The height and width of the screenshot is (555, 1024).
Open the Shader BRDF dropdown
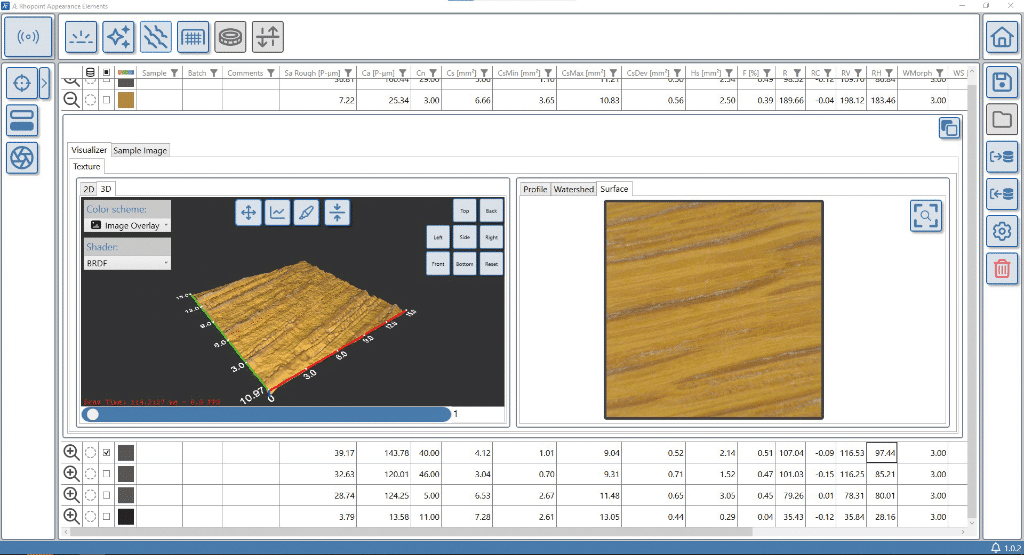click(127, 262)
